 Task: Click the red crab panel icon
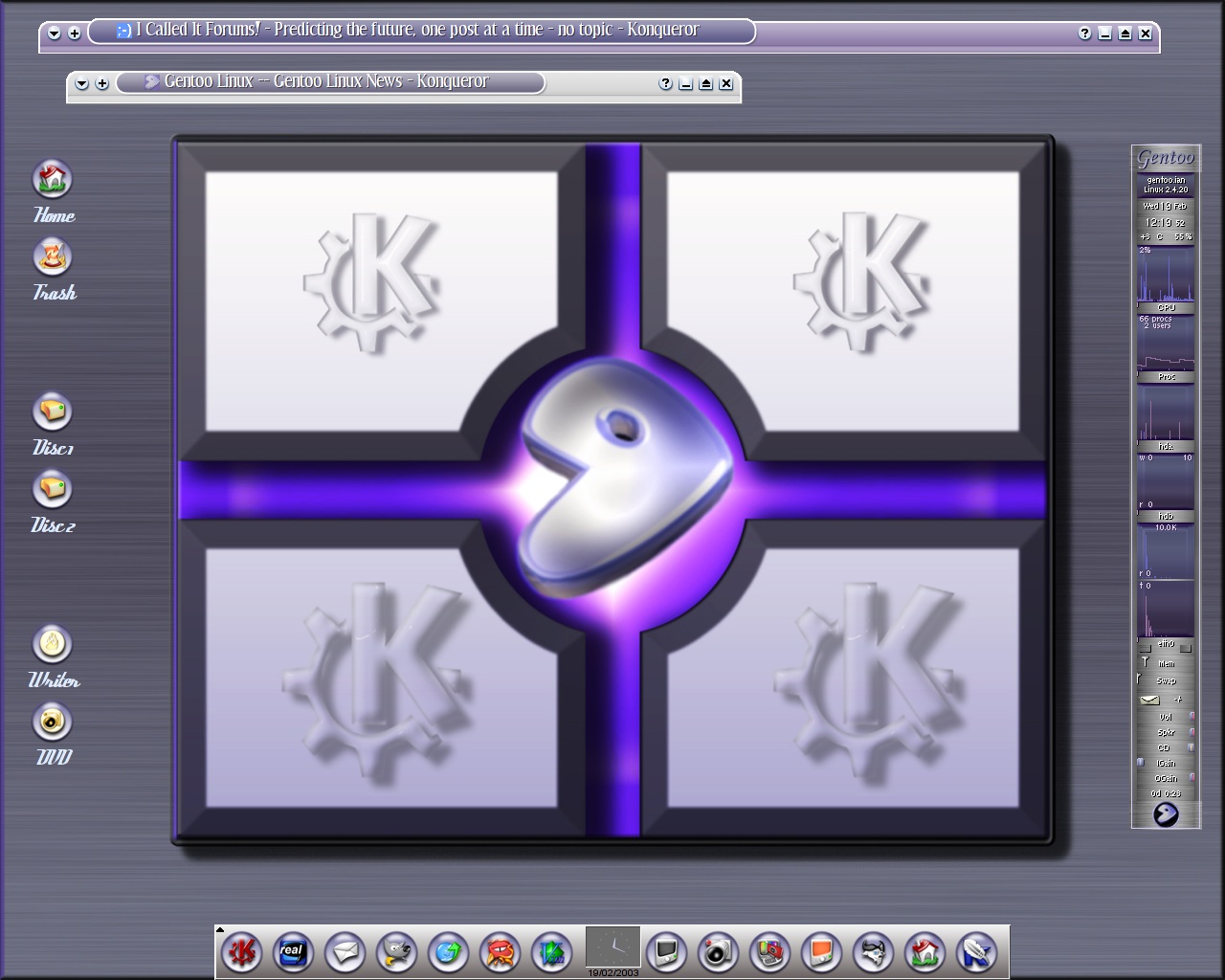[500, 952]
